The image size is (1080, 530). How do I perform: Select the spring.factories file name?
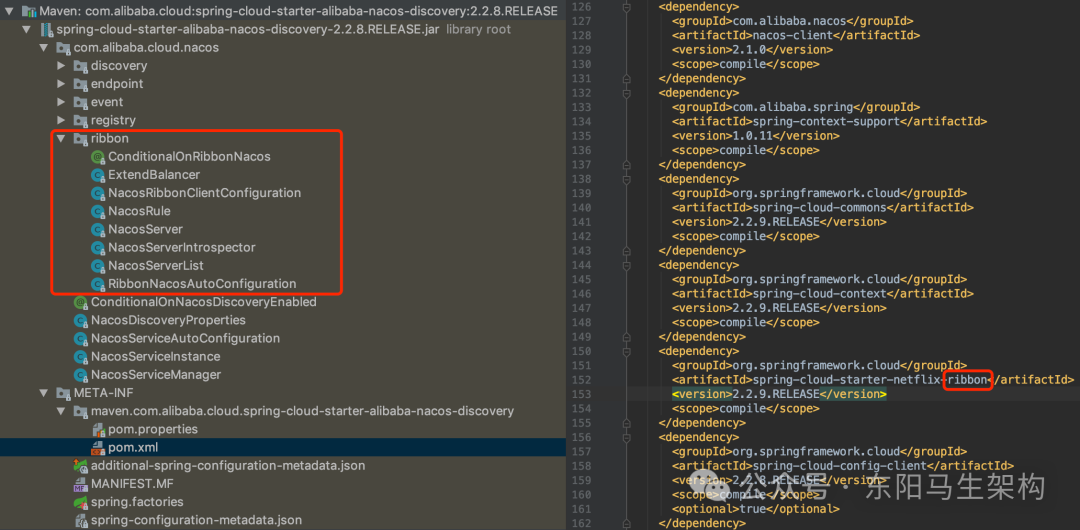pyautogui.click(x=137, y=502)
